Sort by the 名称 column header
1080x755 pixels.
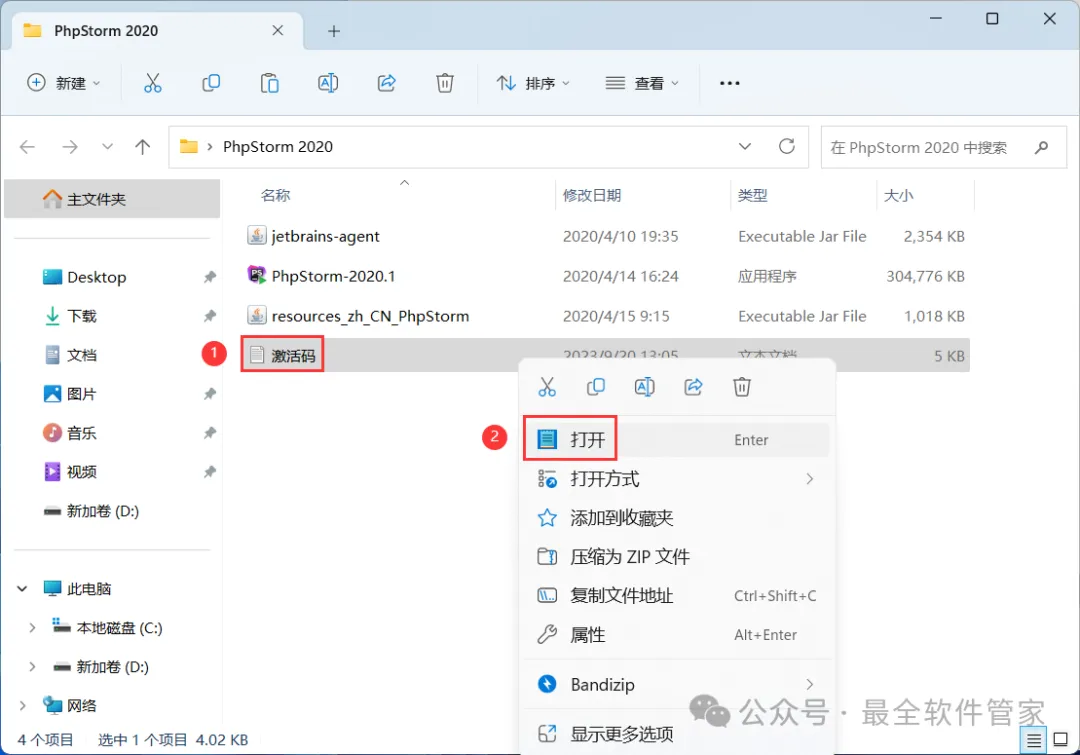point(276,196)
